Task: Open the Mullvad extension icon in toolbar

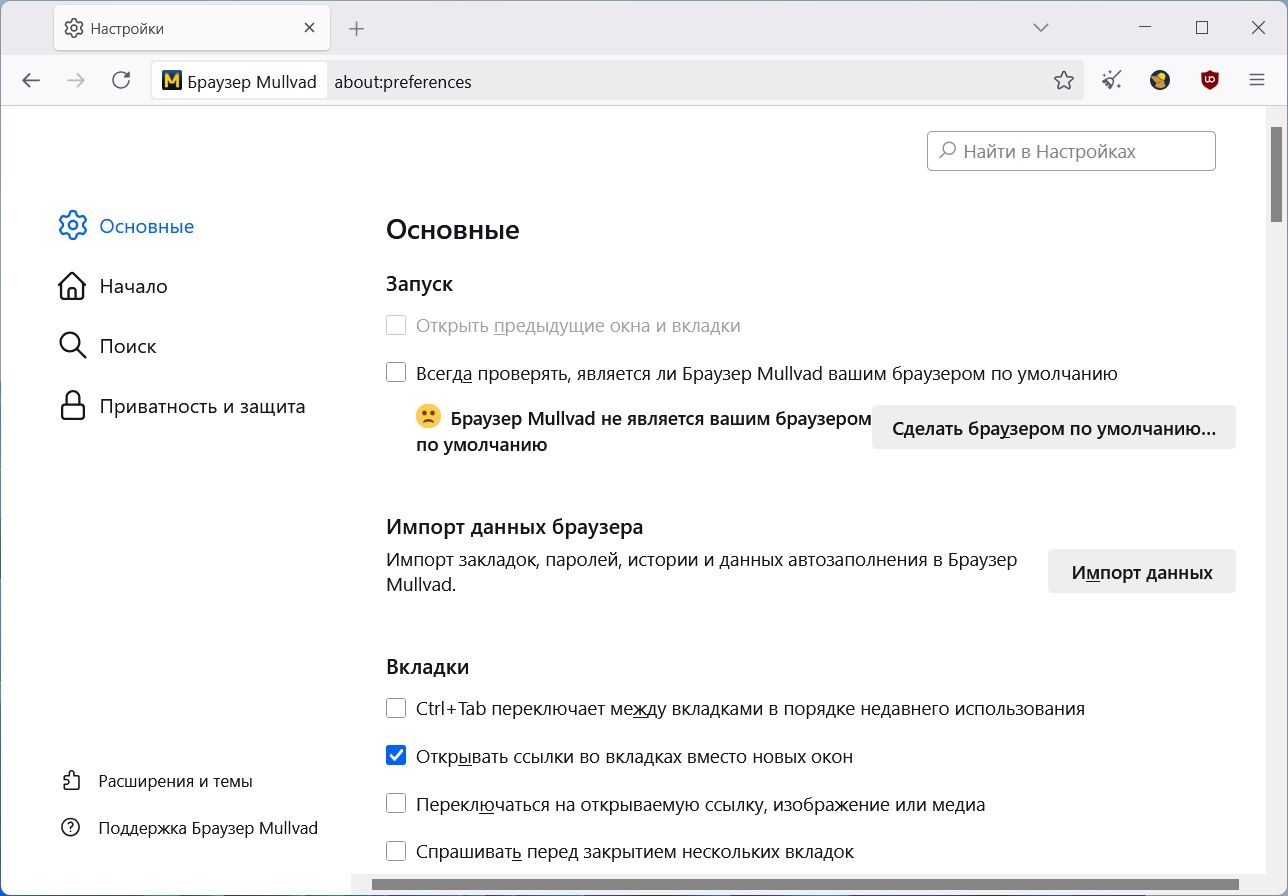Action: (x=1160, y=81)
